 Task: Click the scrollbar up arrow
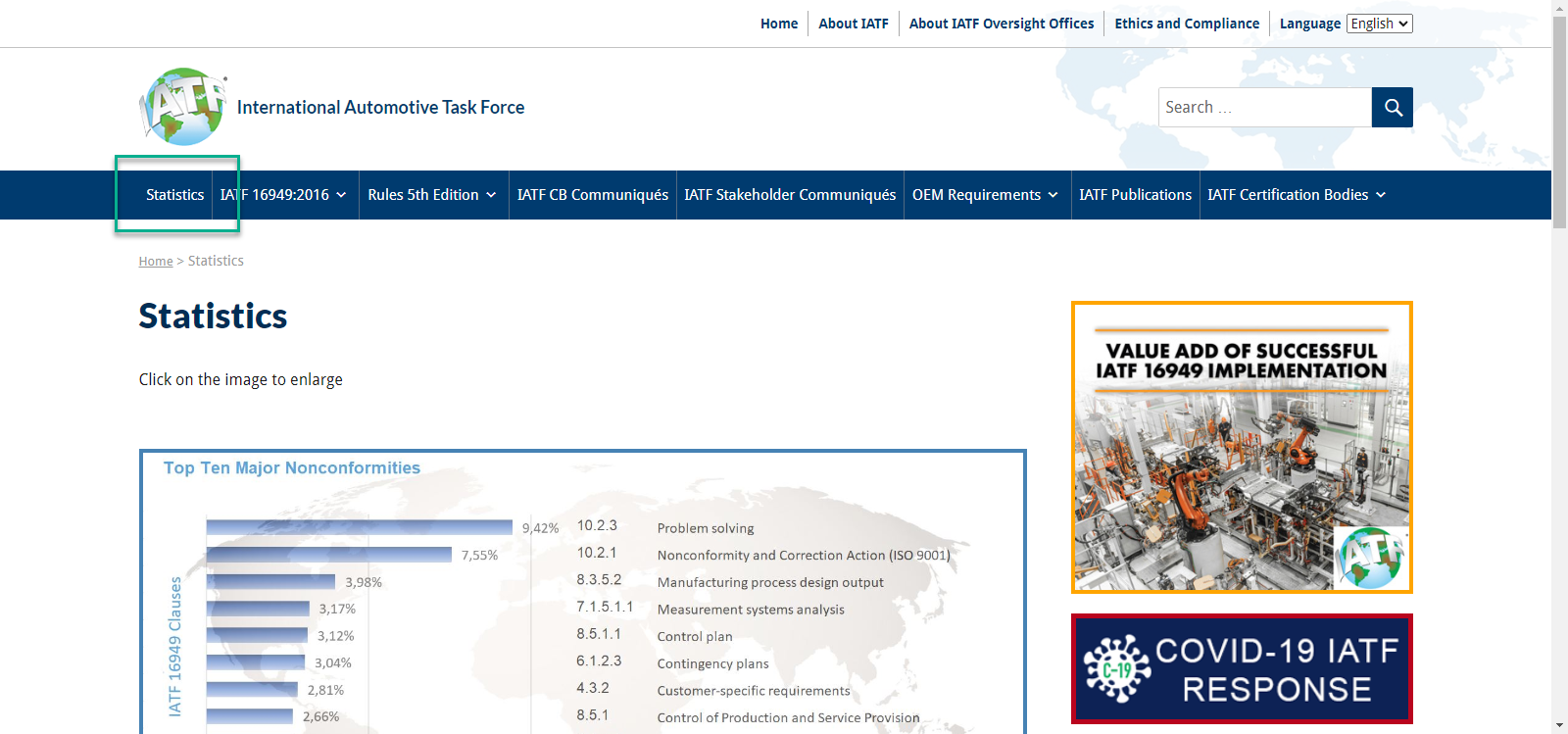(x=1559, y=8)
